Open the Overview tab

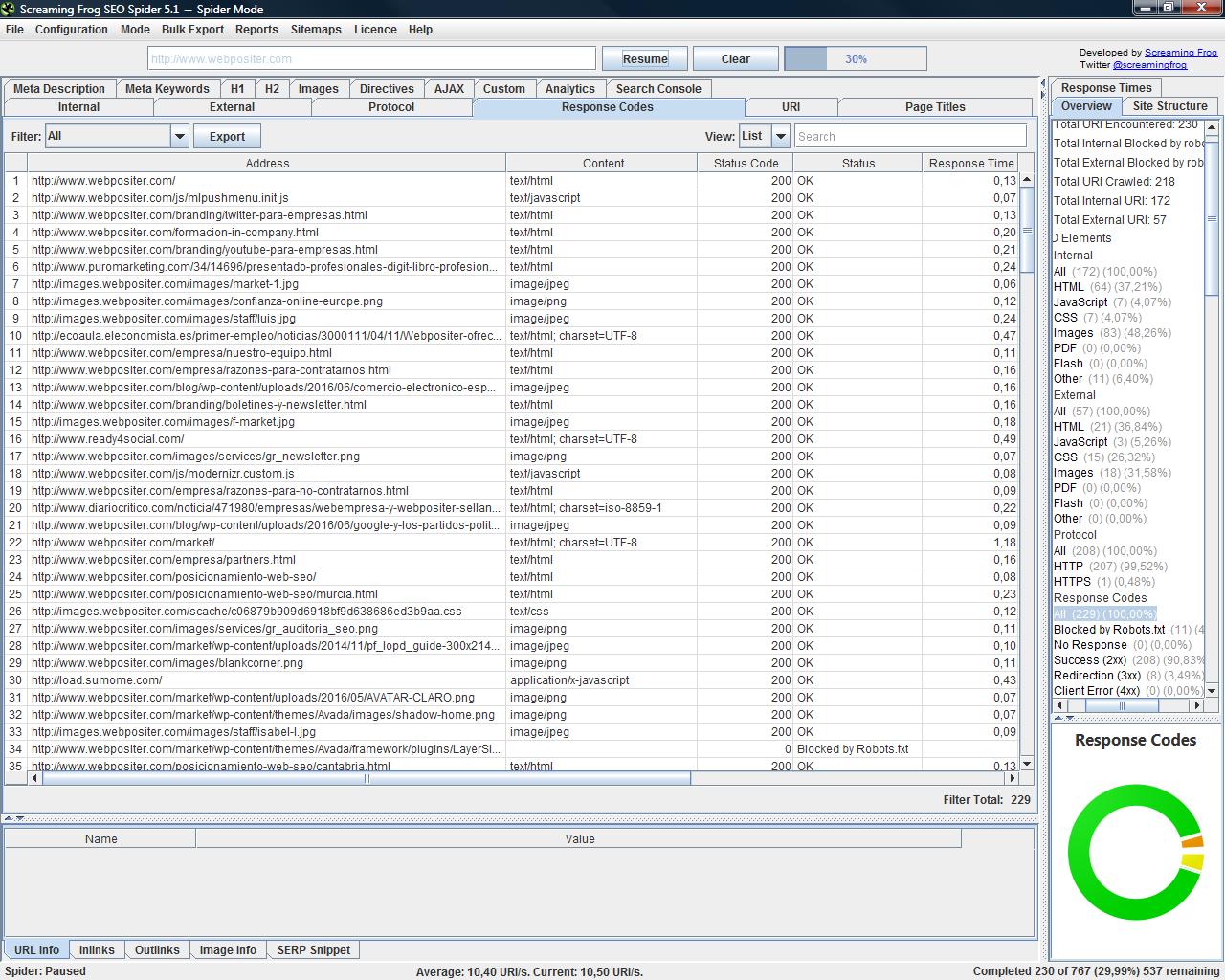(x=1086, y=106)
